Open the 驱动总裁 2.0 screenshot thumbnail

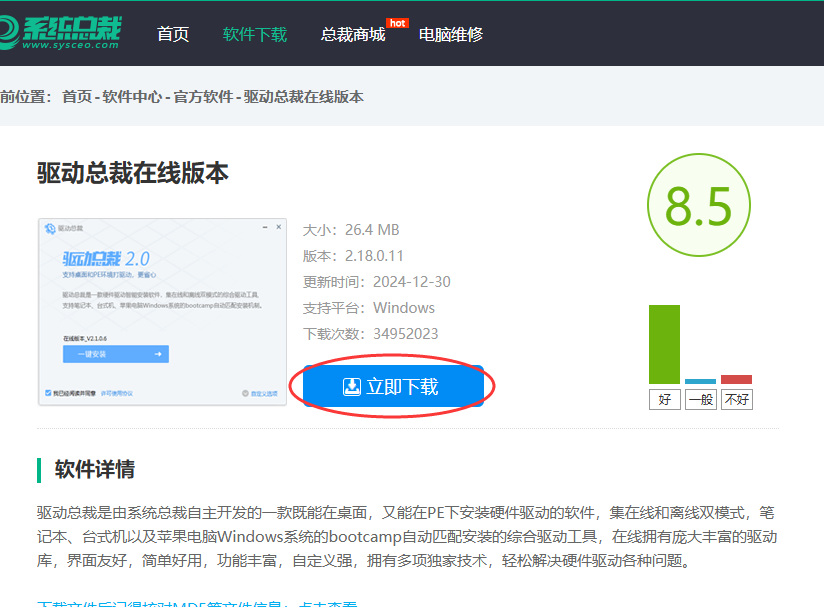163,312
